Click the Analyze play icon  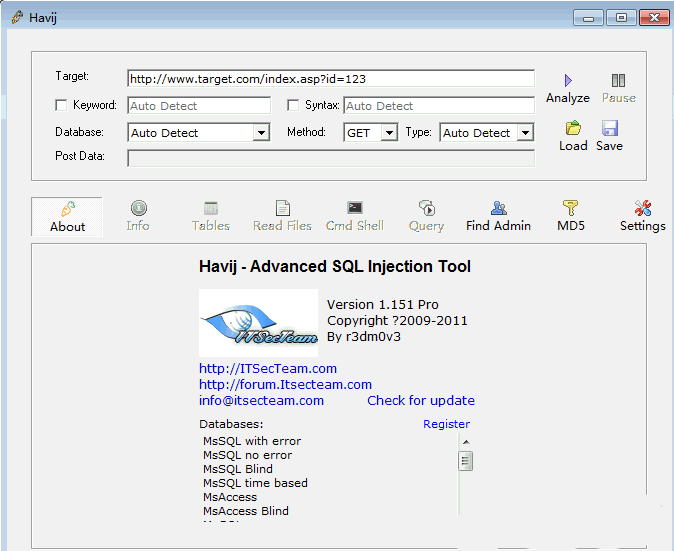568,80
